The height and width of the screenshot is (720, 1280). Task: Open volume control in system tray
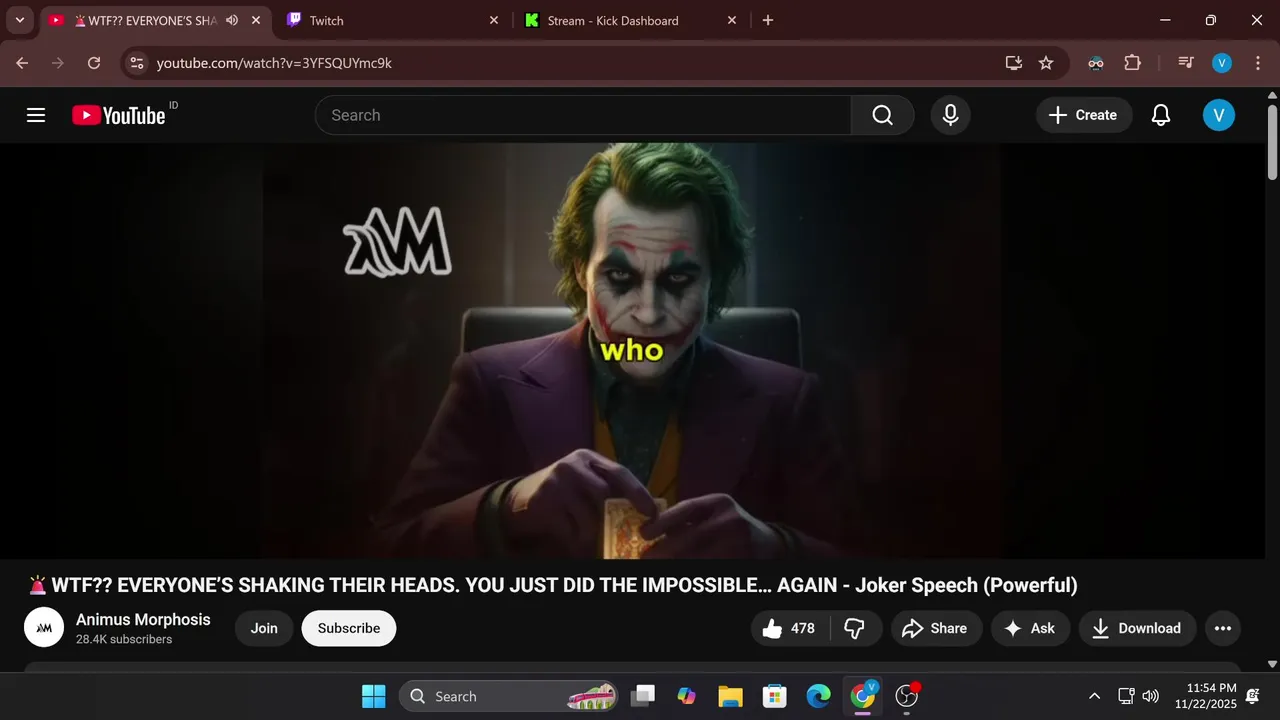tap(1151, 696)
